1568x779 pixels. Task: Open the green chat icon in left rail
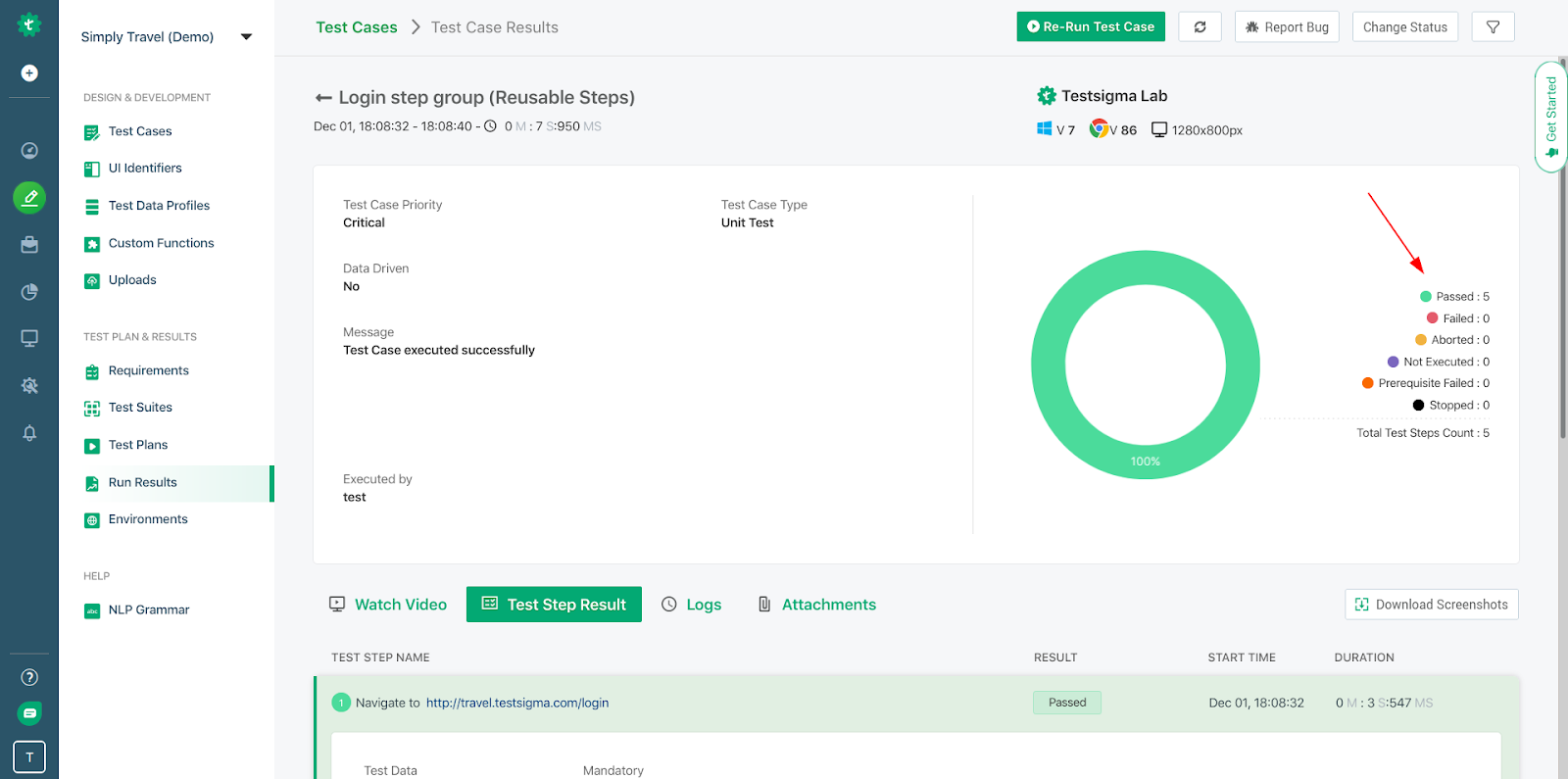click(29, 713)
